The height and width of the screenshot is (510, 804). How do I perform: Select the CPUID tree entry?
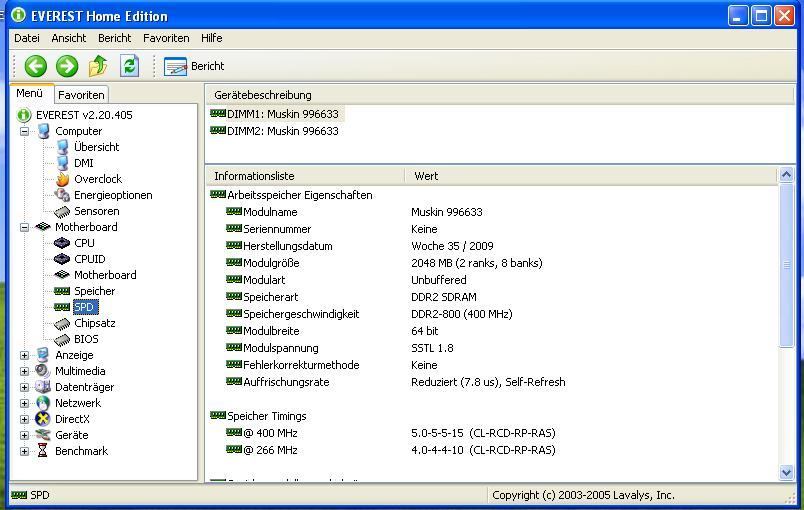coord(90,259)
